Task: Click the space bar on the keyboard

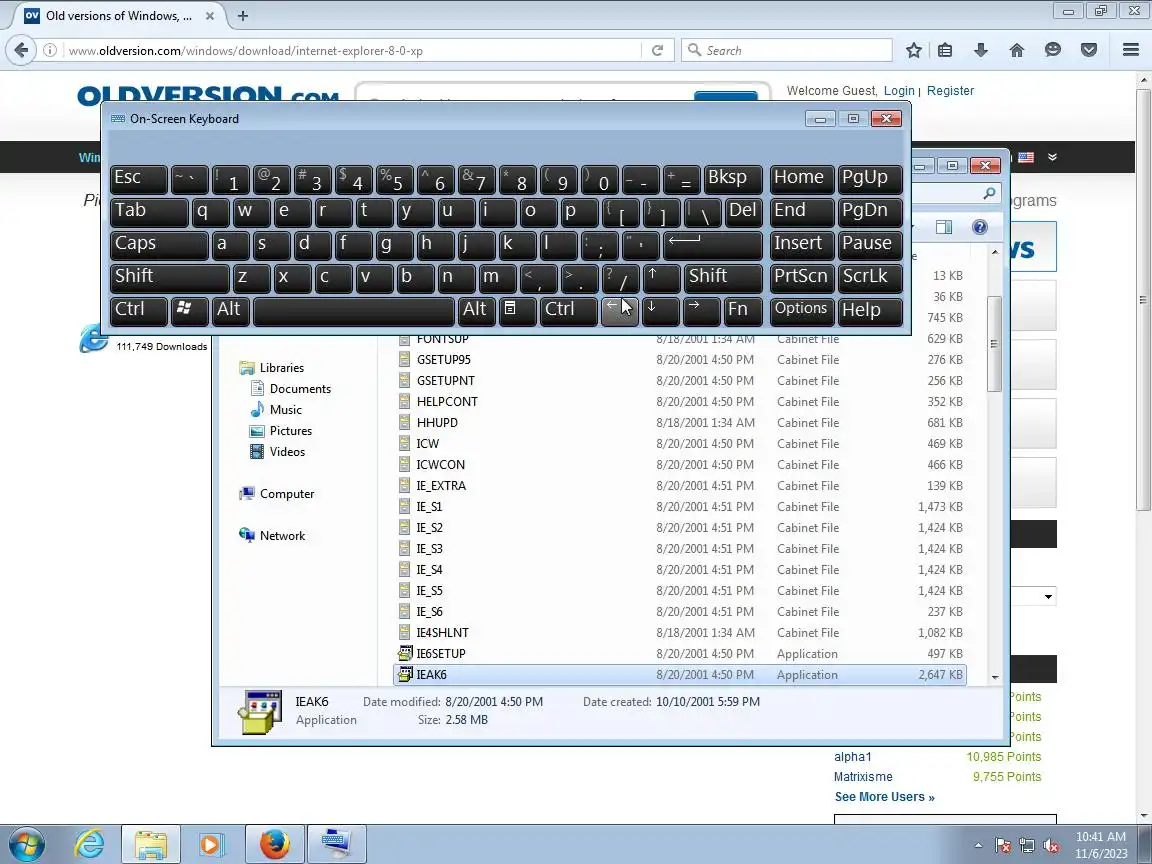Action: 353,311
